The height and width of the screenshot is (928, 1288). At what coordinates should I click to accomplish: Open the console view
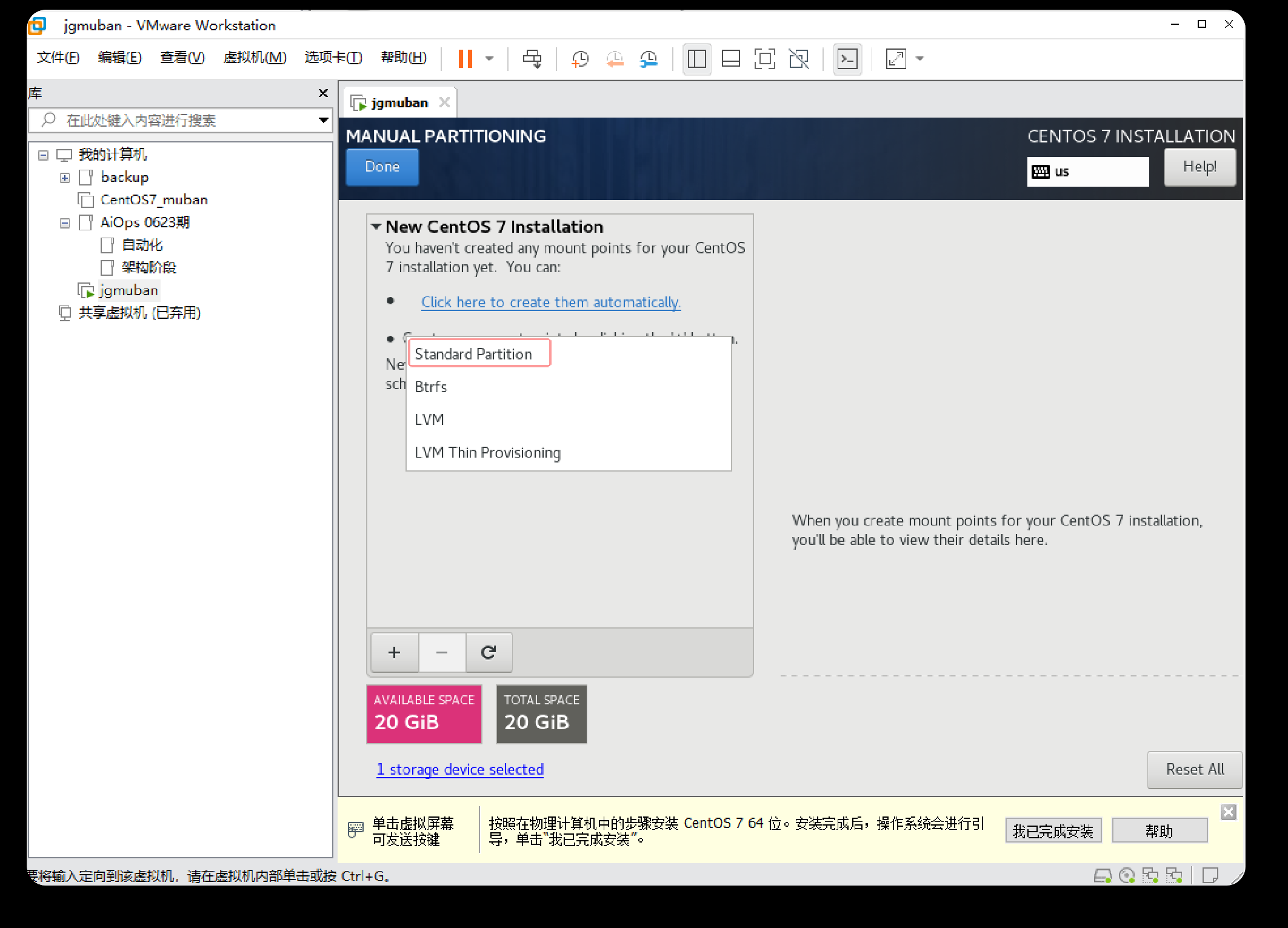[847, 59]
